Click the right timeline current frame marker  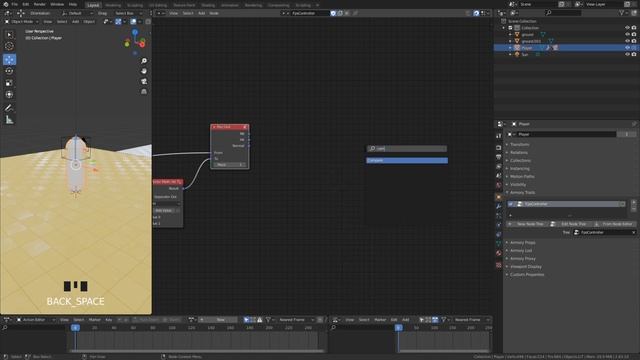coord(398,328)
